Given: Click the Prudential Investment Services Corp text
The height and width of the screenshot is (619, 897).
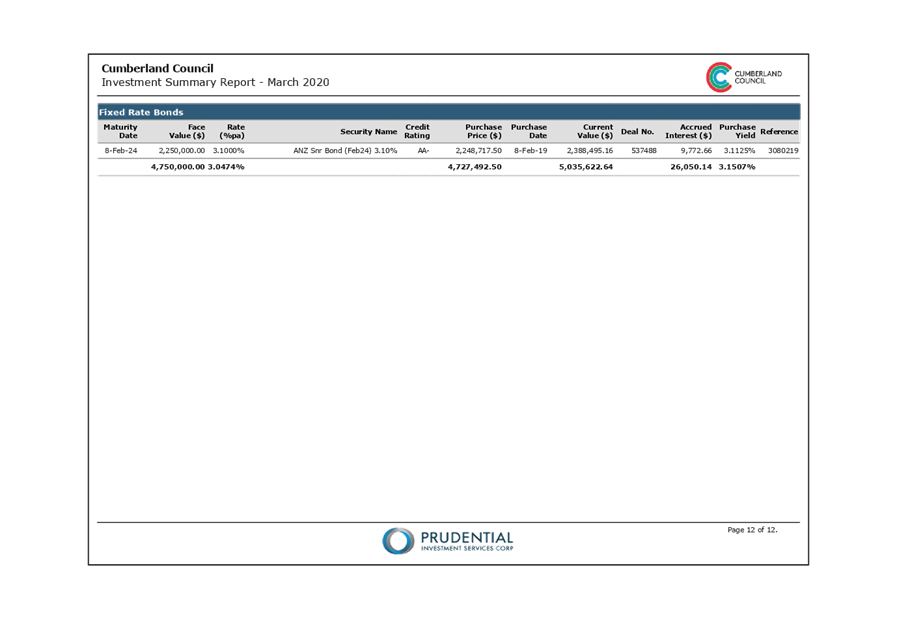Looking at the screenshot, I should click(x=466, y=542).
